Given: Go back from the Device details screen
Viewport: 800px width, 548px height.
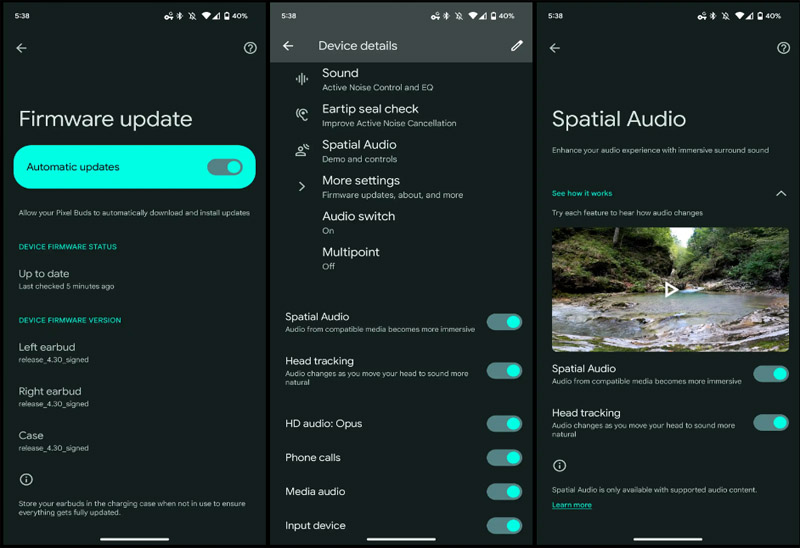Looking at the screenshot, I should 288,46.
